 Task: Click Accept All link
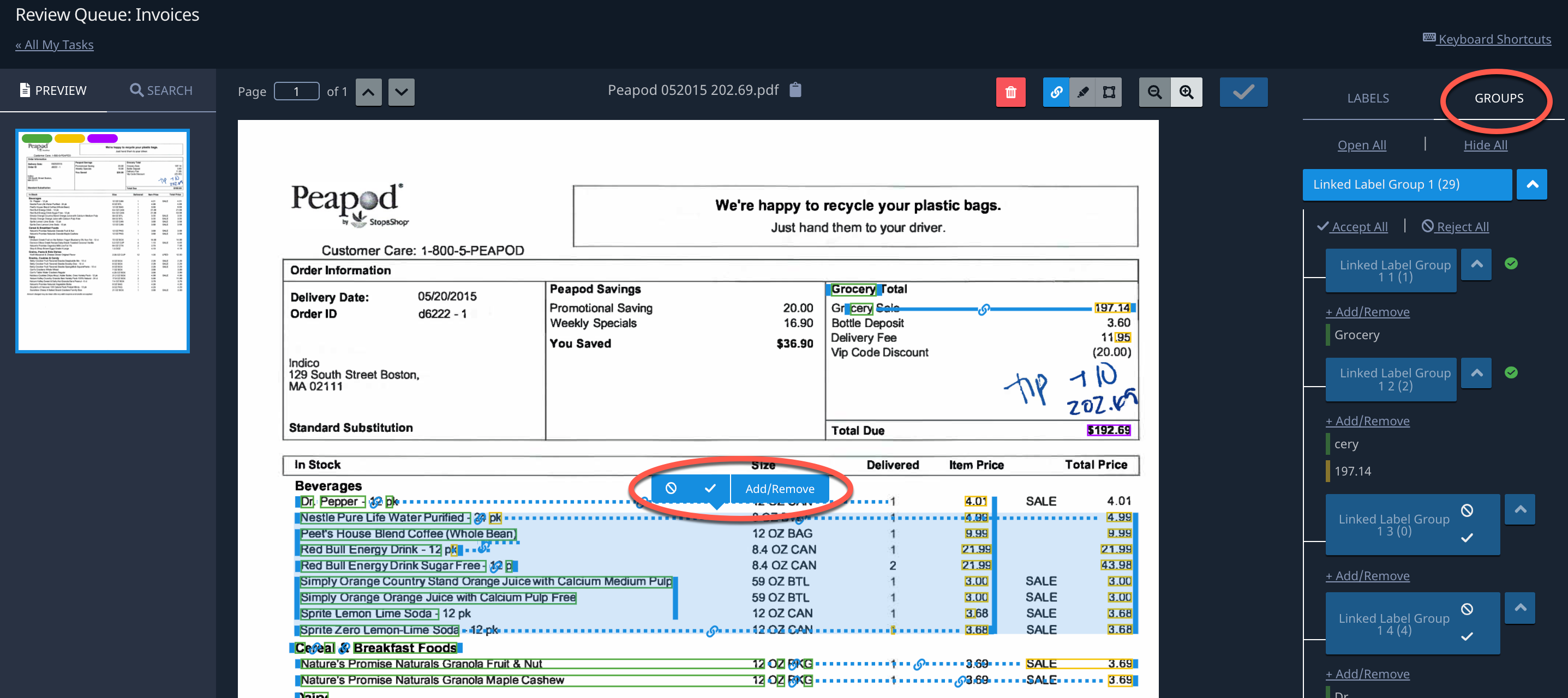pos(1352,226)
